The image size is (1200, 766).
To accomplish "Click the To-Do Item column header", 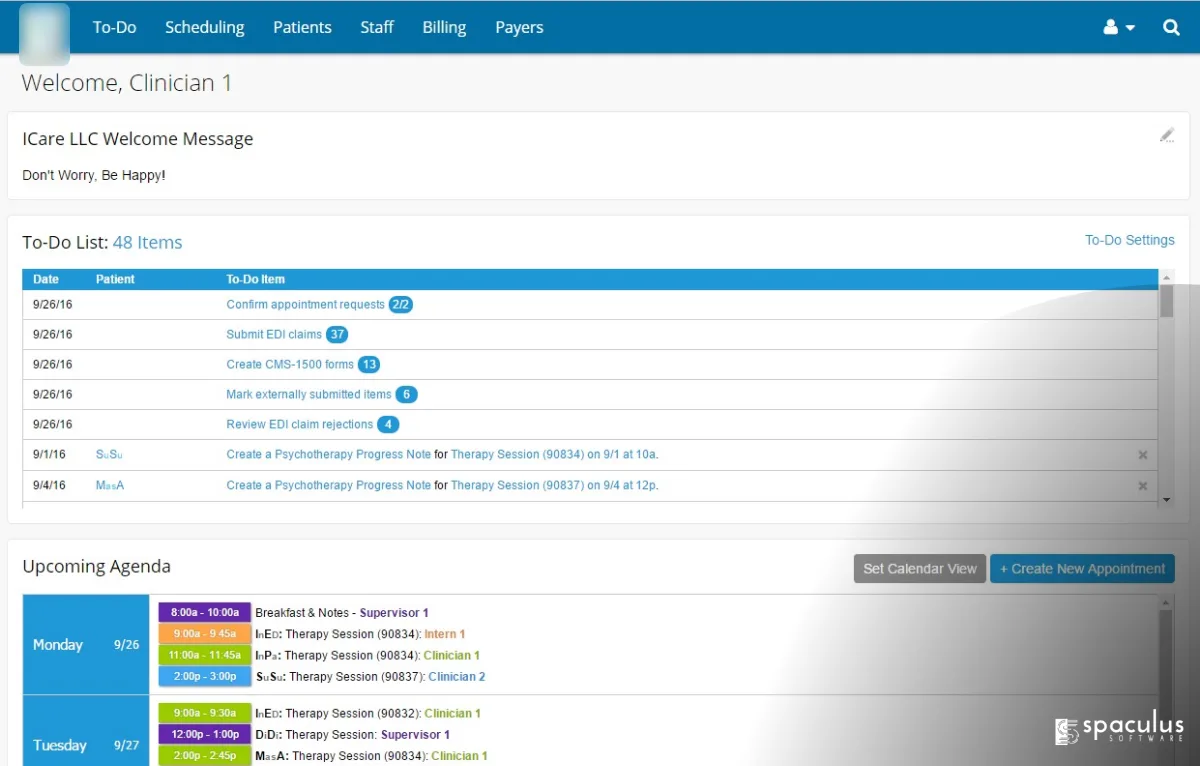I will [x=256, y=279].
